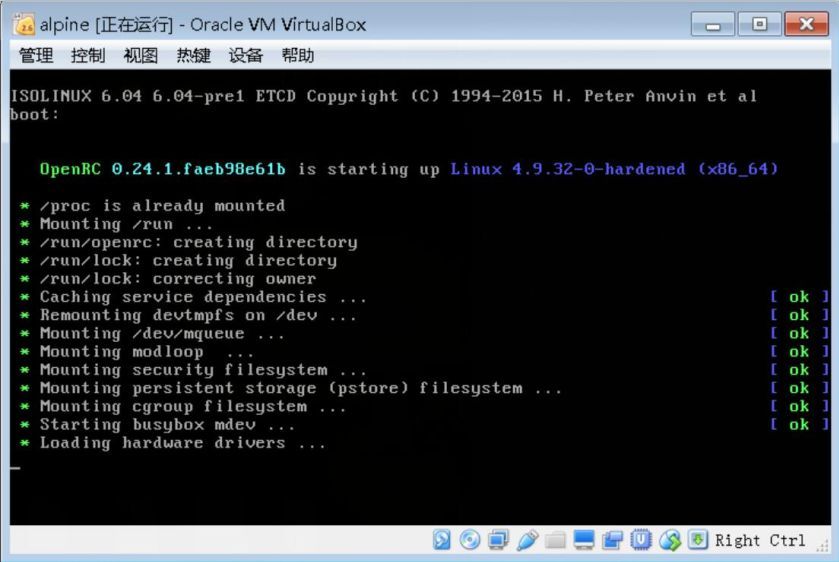The height and width of the screenshot is (562, 839).
Task: Click the hard disk activity status icon
Action: 441,540
